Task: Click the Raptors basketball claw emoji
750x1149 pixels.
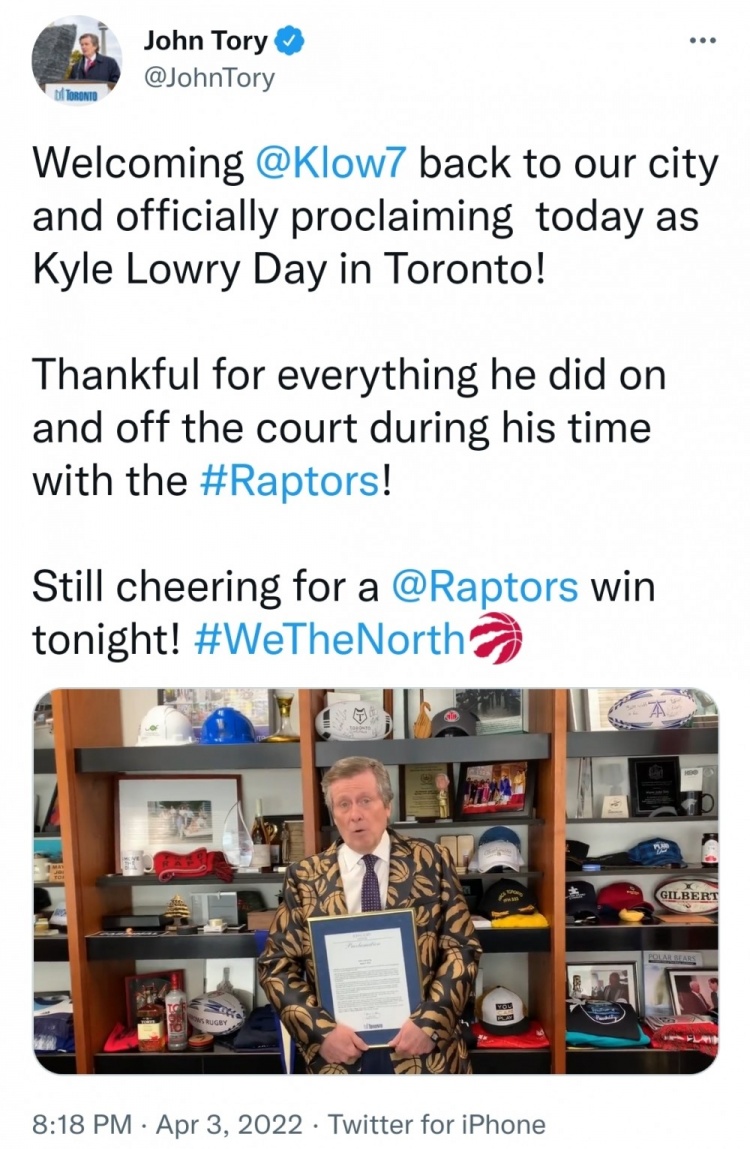Action: [x=495, y=638]
